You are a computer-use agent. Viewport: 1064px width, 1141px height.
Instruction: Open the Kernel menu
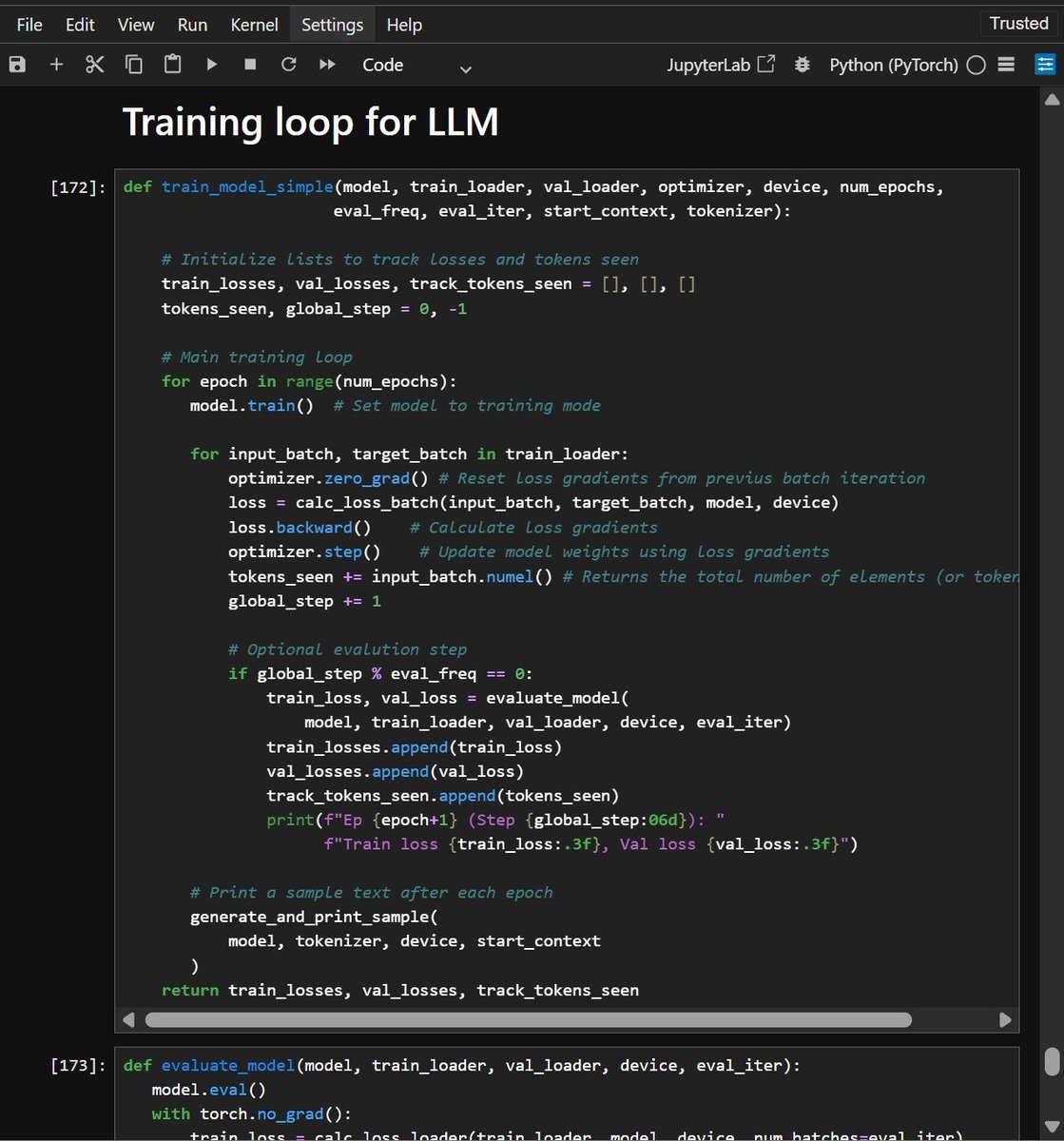254,25
